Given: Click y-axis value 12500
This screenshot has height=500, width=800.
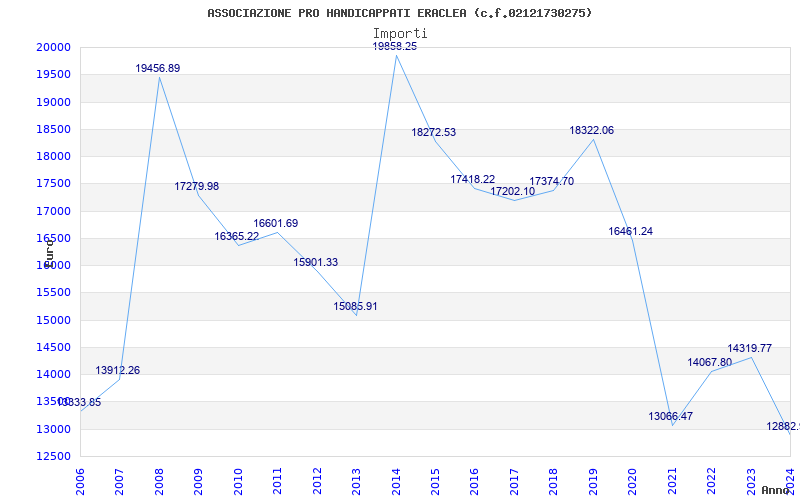Looking at the screenshot, I should click(53, 457).
